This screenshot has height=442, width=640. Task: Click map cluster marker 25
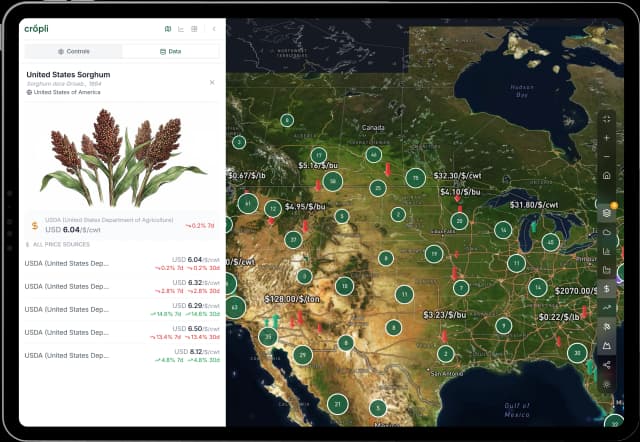pos(378,188)
